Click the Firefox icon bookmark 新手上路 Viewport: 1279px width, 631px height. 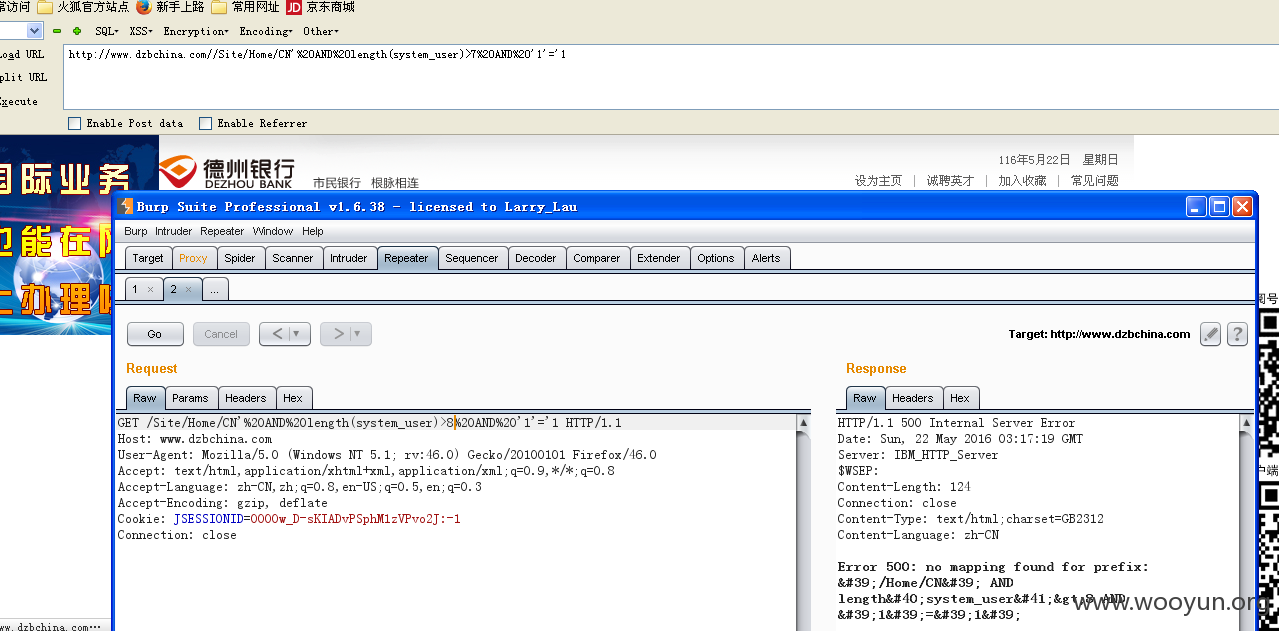170,7
